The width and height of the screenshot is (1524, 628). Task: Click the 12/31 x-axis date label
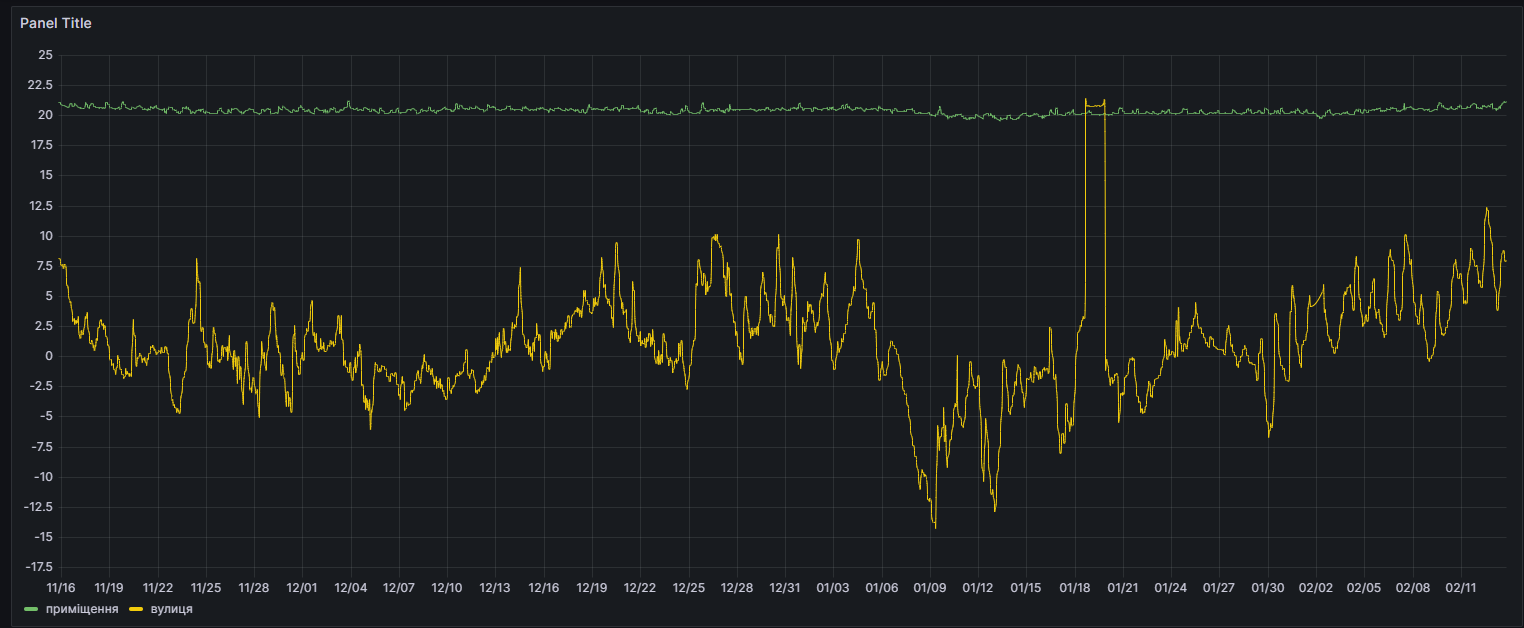coord(785,588)
